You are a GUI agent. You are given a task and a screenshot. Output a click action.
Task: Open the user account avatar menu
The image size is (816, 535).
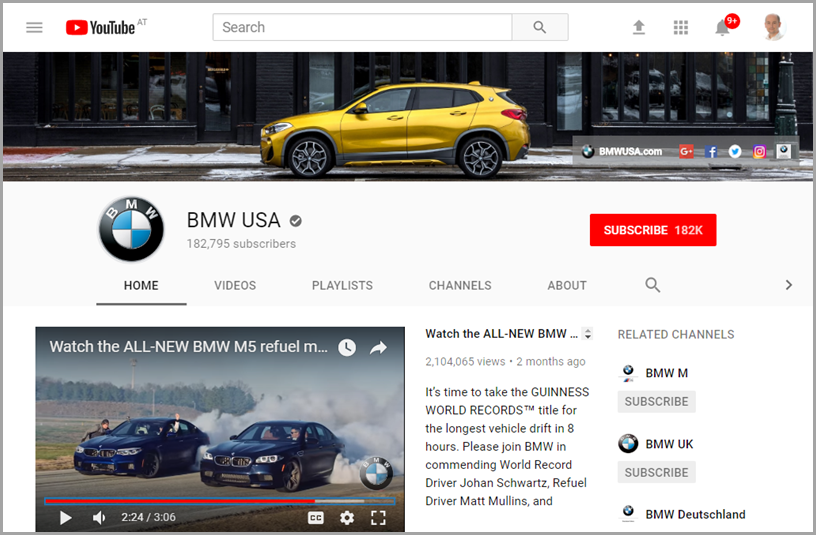[x=773, y=27]
